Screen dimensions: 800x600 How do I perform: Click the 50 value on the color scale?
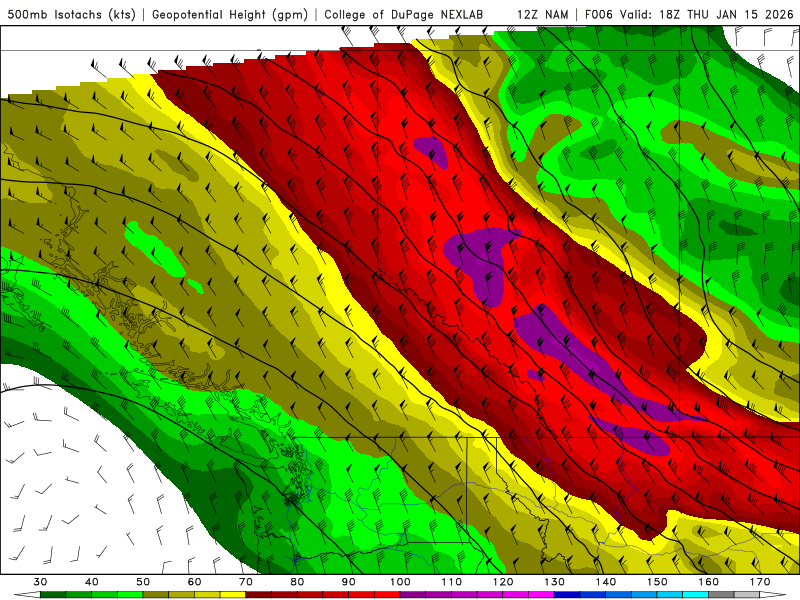tap(143, 582)
